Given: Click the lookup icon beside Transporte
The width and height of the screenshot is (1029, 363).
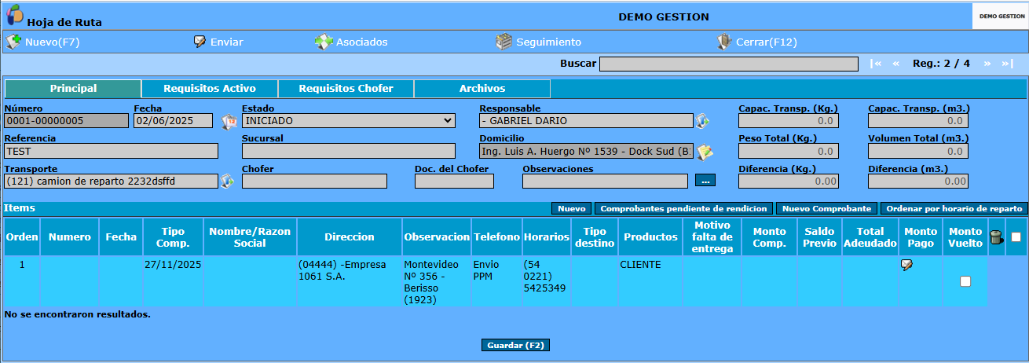Looking at the screenshot, I should coord(227,182).
